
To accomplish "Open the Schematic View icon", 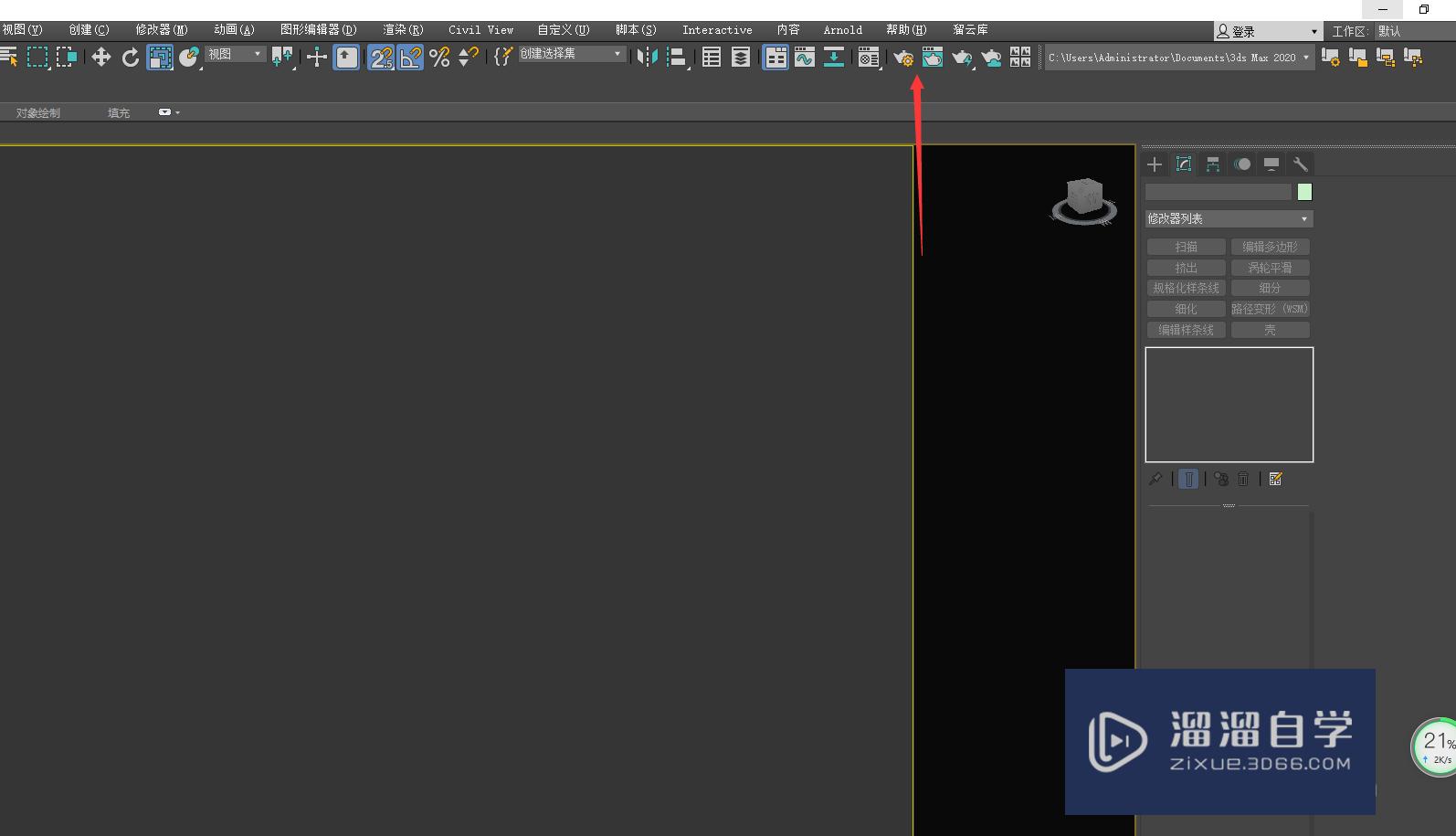I will (834, 58).
